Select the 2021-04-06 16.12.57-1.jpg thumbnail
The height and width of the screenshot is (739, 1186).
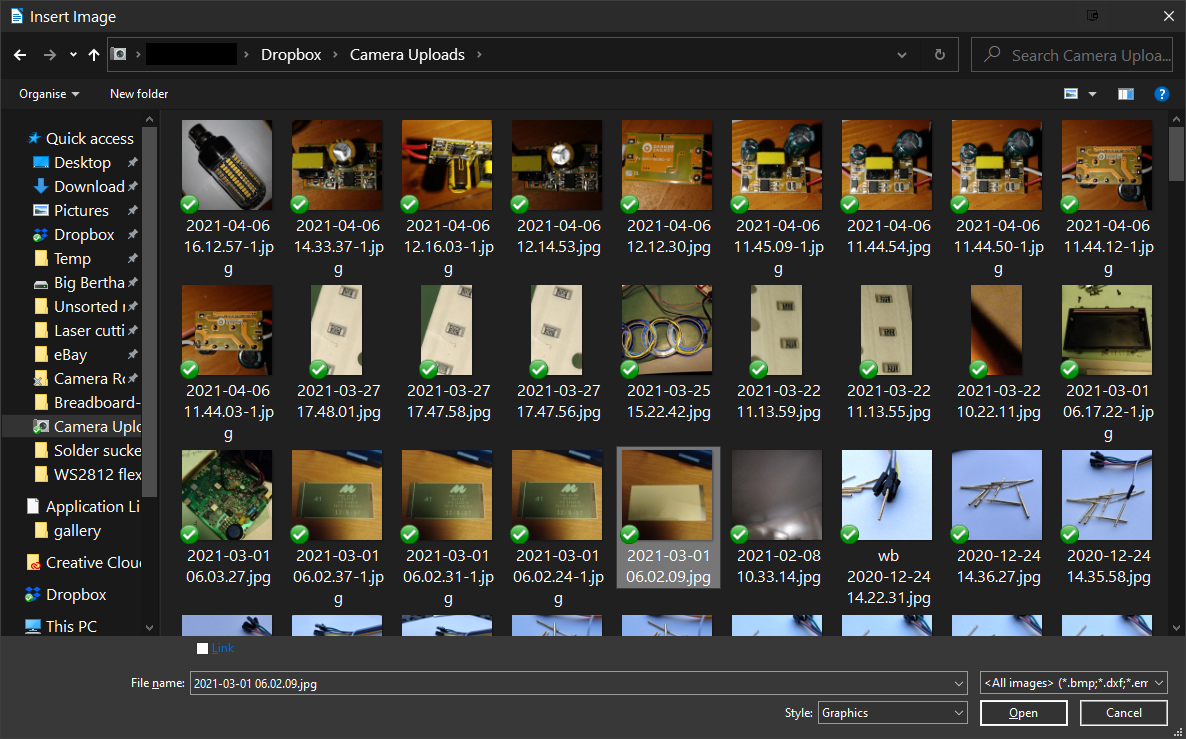pyautogui.click(x=227, y=165)
